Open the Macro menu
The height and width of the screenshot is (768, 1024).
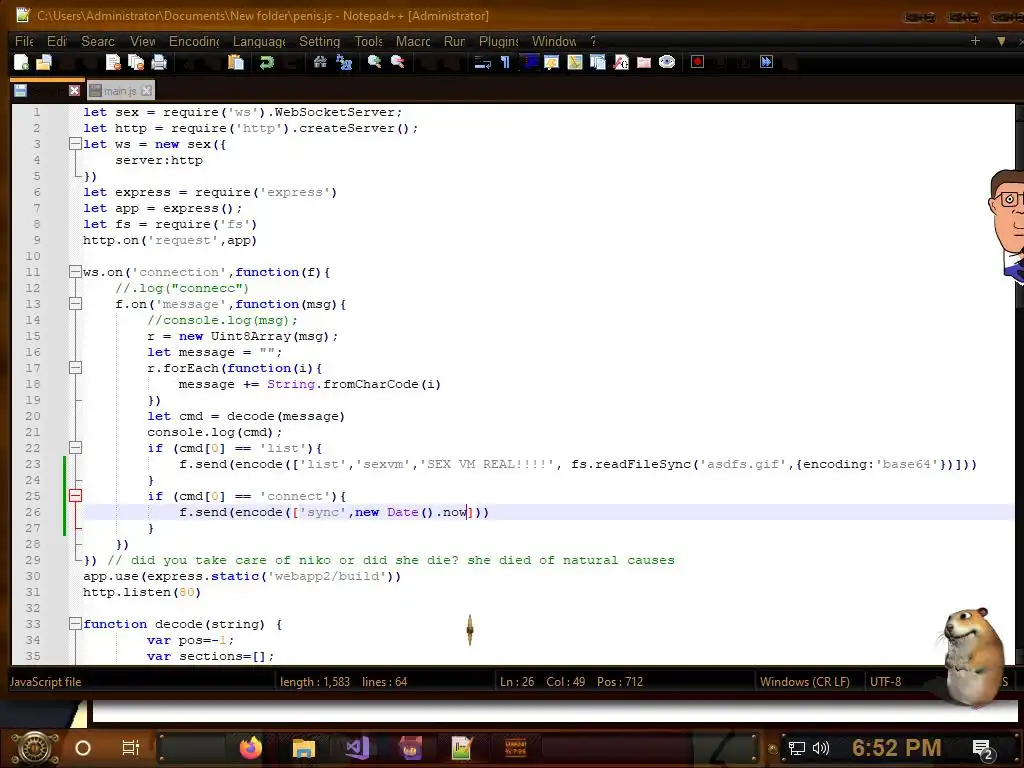(x=413, y=41)
